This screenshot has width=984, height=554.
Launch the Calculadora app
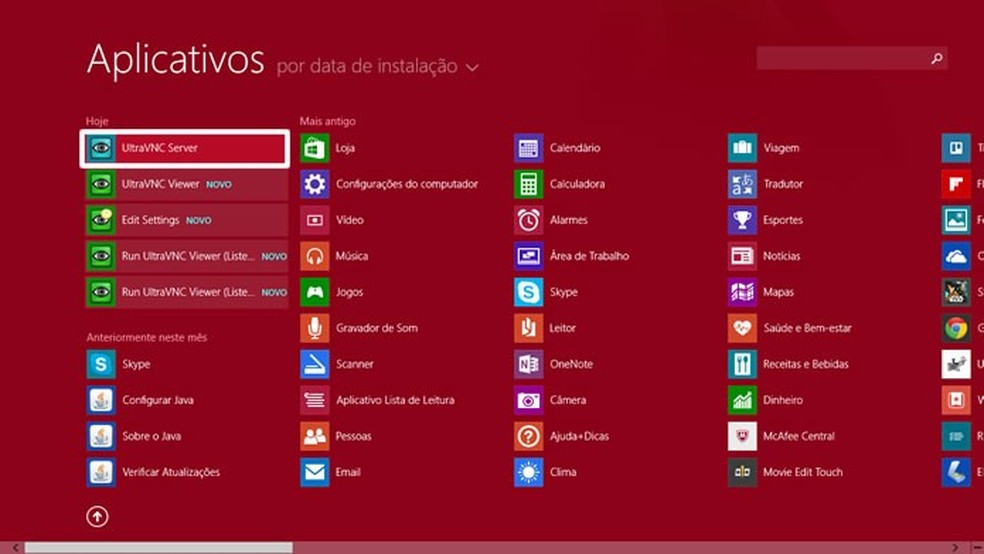click(560, 184)
